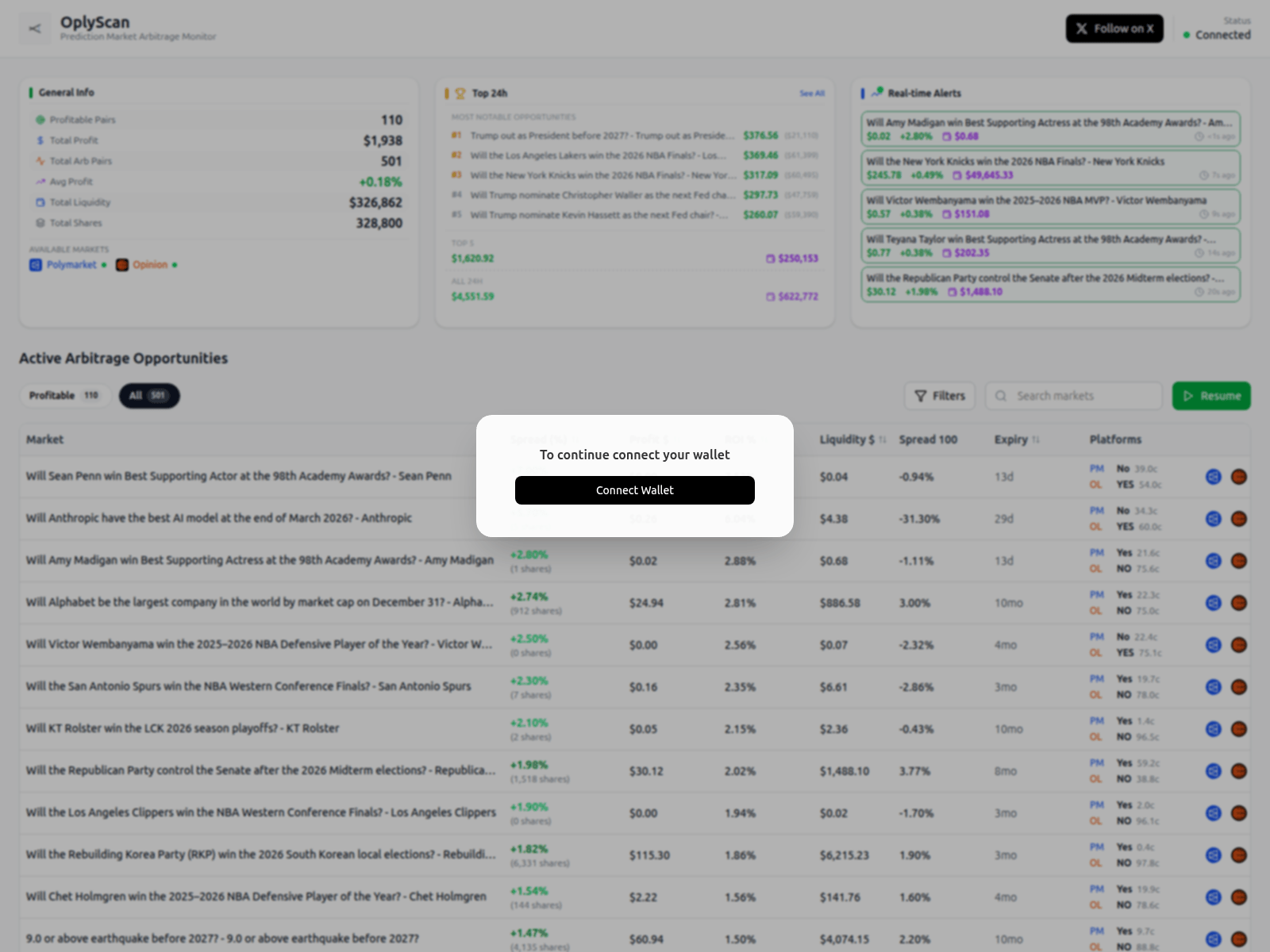
Task: Open Opinion icon for Alphabet row
Action: click(x=1239, y=603)
